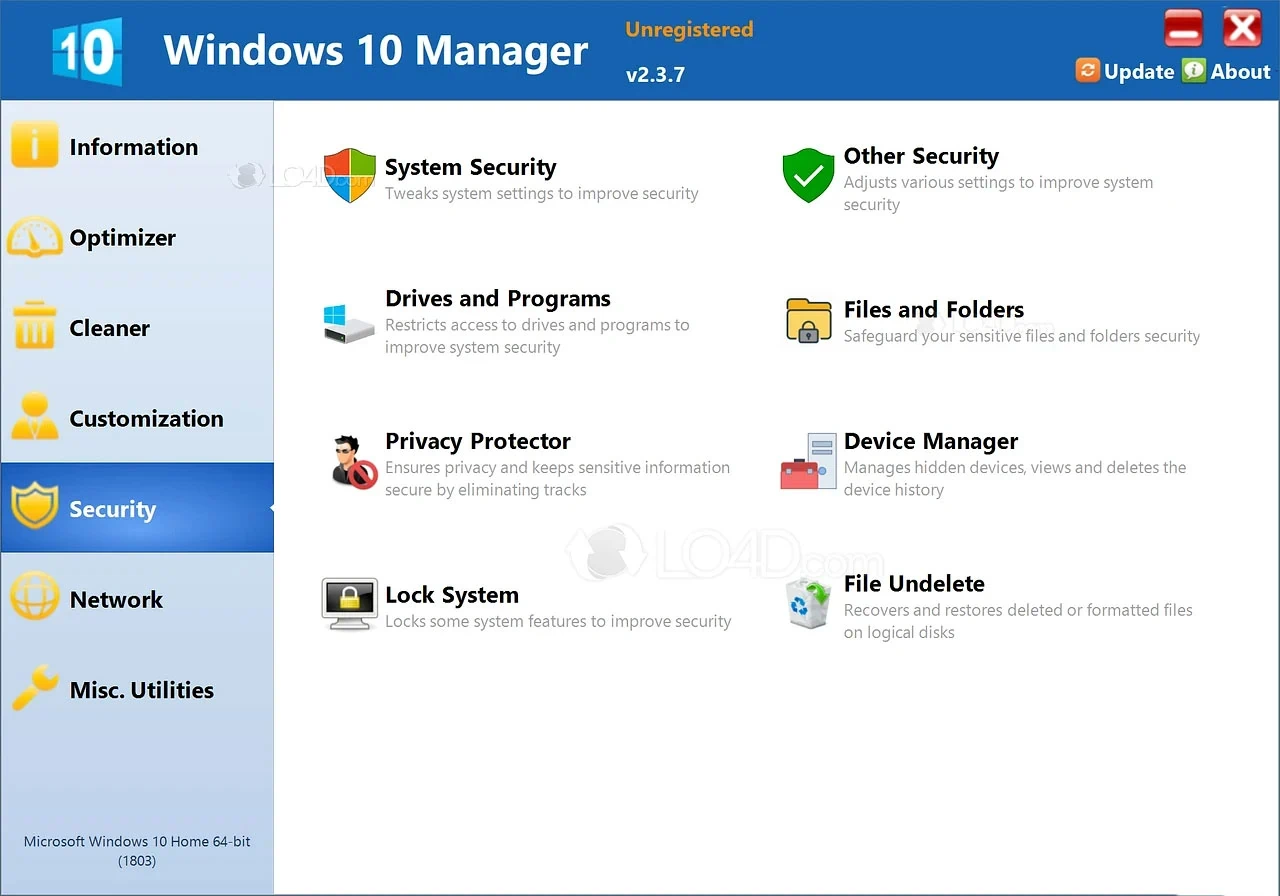This screenshot has height=896, width=1280.
Task: Open Lock System padlock monitor icon
Action: click(349, 604)
